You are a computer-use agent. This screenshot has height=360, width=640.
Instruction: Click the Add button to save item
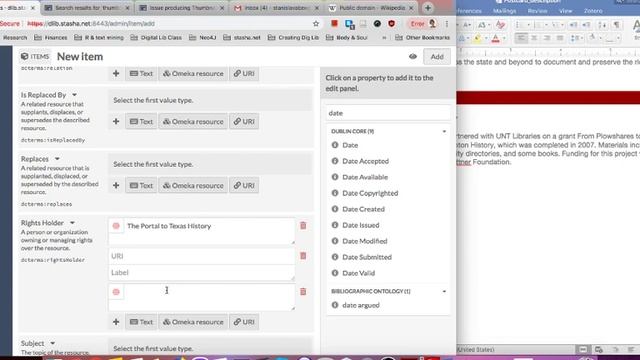[x=437, y=57]
